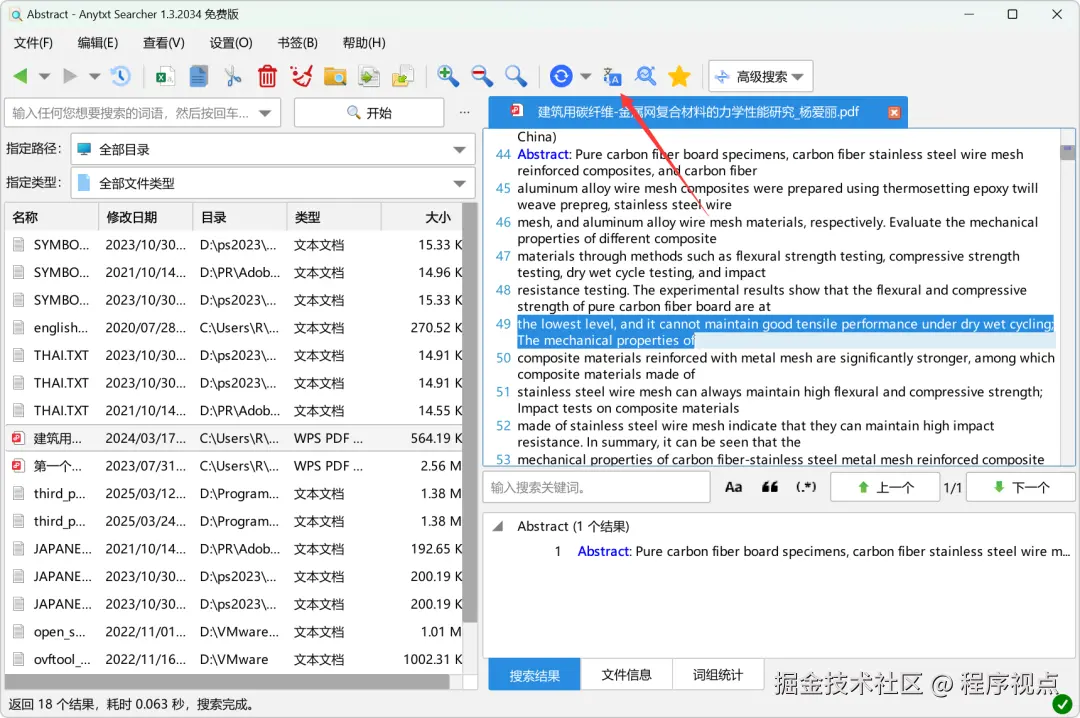This screenshot has height=718, width=1080.
Task: Click the blue document copy icon
Action: [198, 76]
